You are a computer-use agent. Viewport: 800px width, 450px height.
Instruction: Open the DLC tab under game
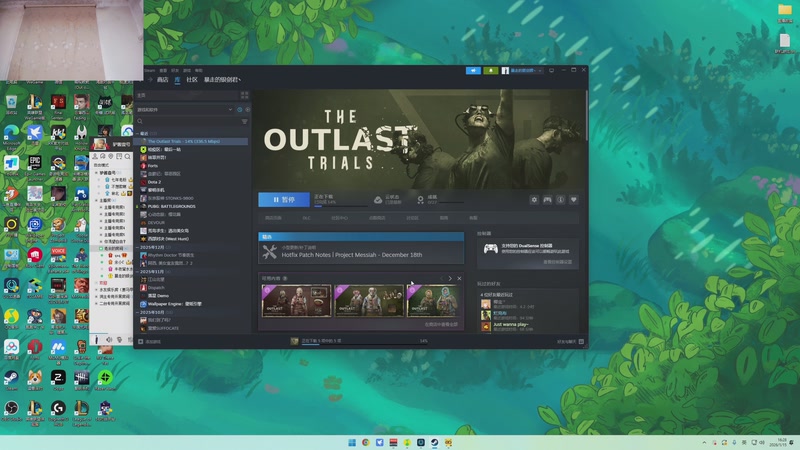point(306,218)
